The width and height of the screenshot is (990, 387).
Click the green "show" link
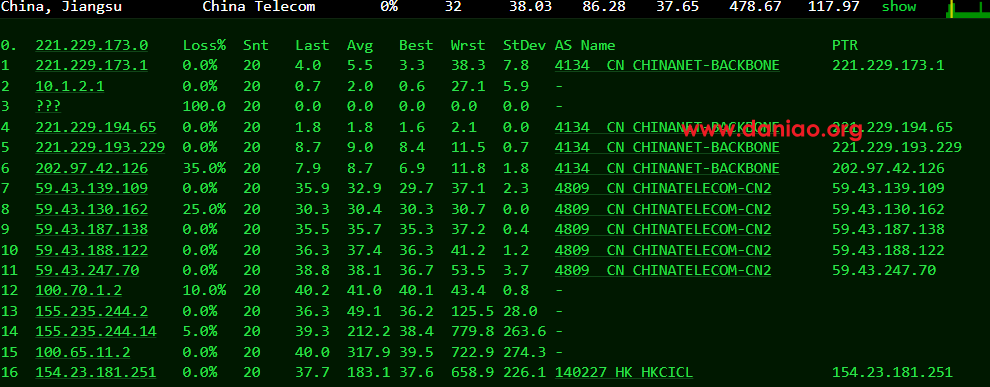(x=898, y=7)
